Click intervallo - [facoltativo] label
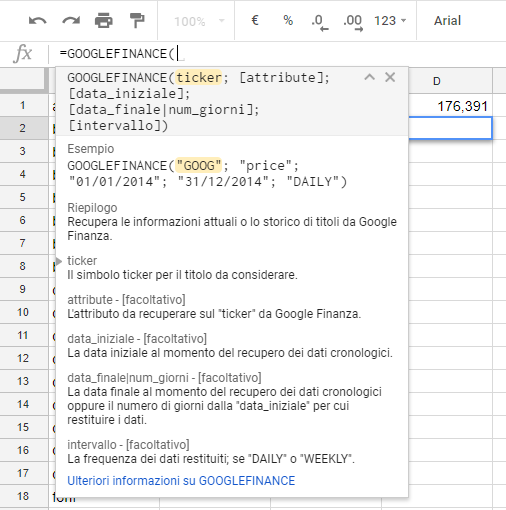This screenshot has width=506, height=510. coord(128,445)
